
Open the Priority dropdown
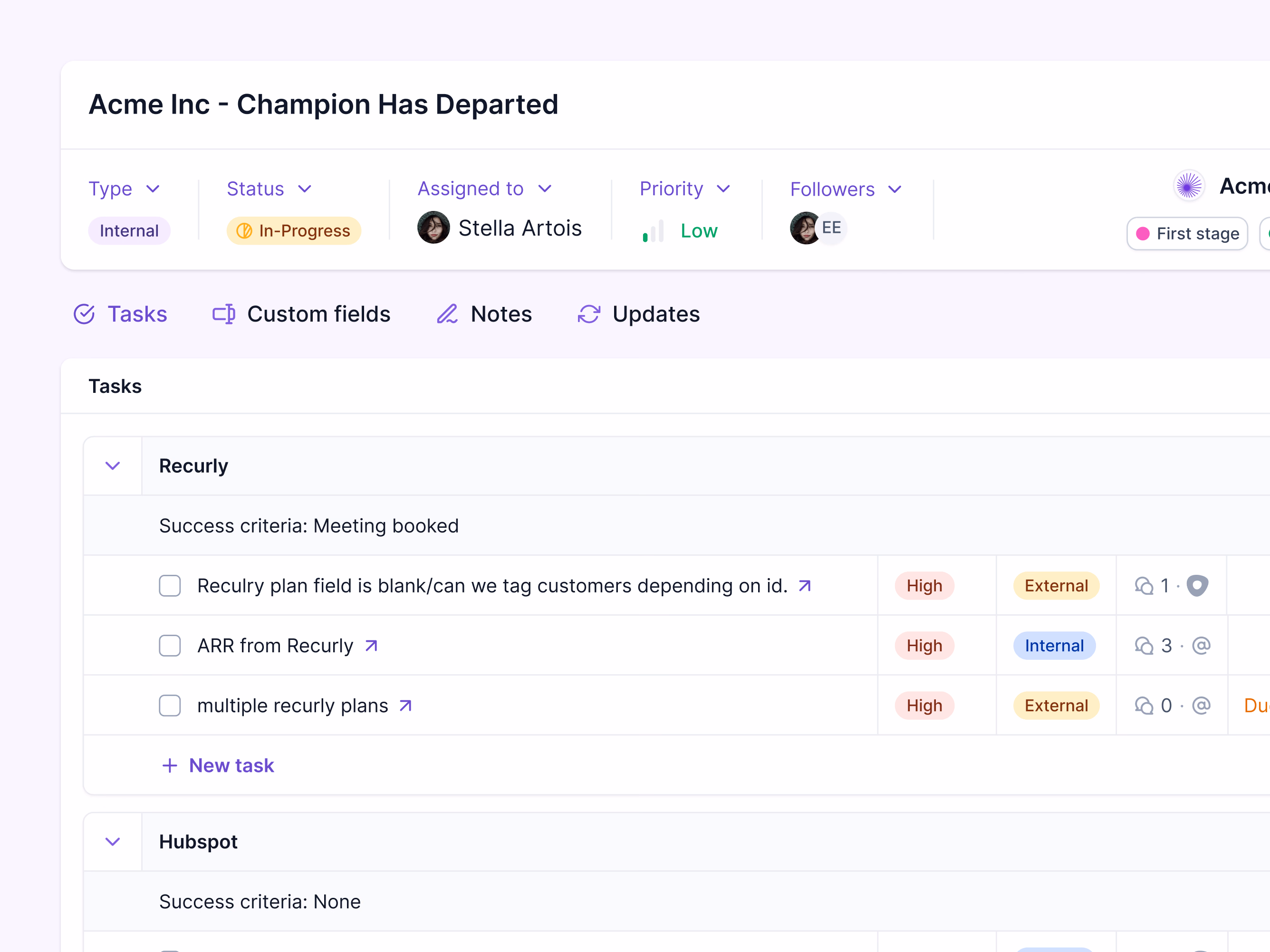click(685, 189)
